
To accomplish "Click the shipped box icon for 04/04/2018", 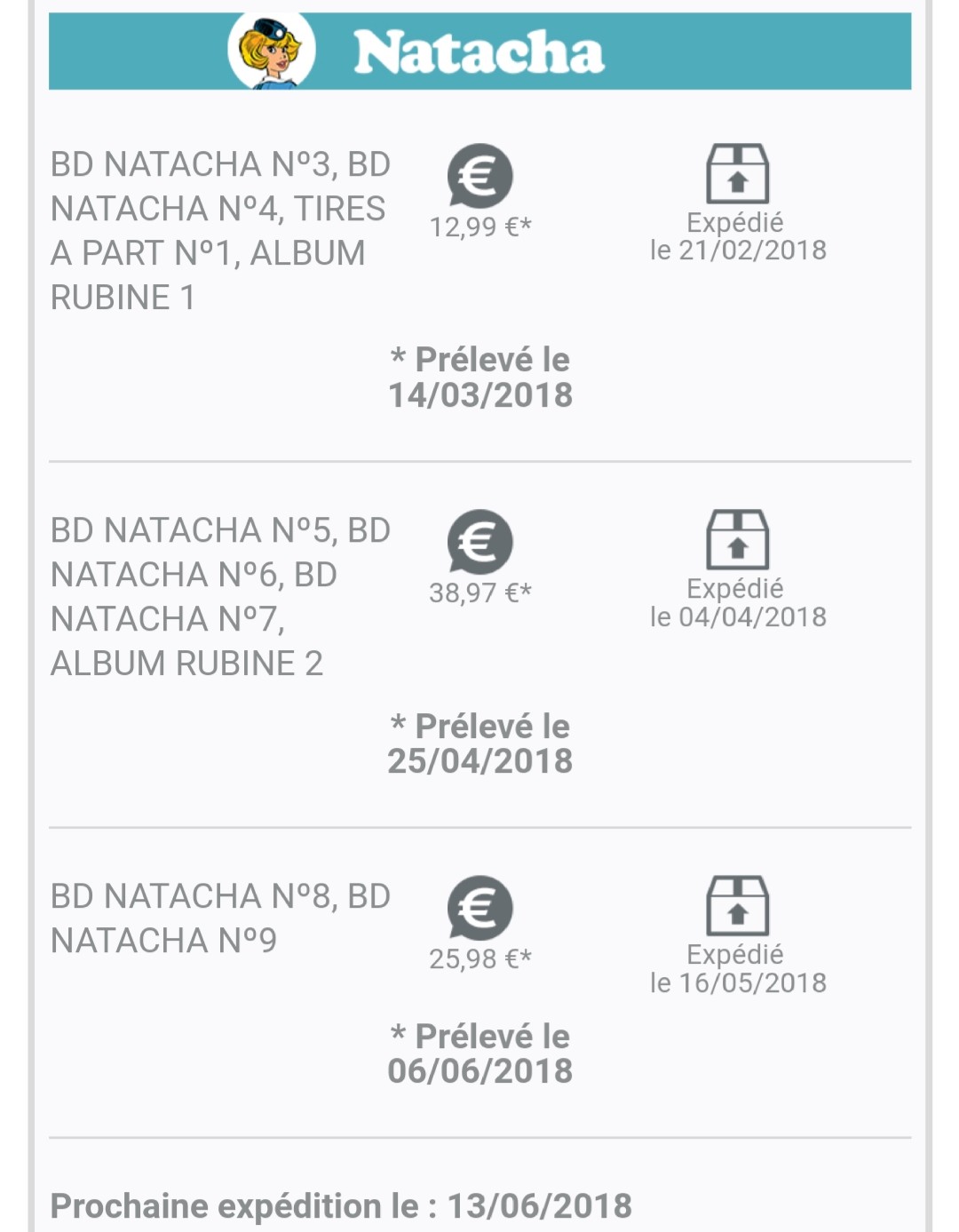I will click(x=737, y=540).
